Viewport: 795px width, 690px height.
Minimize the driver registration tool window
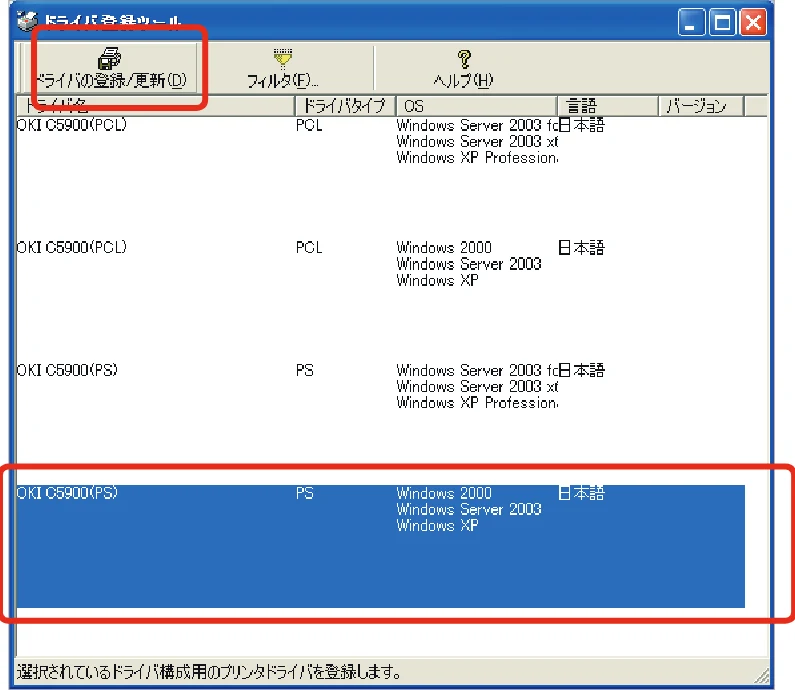coord(691,22)
